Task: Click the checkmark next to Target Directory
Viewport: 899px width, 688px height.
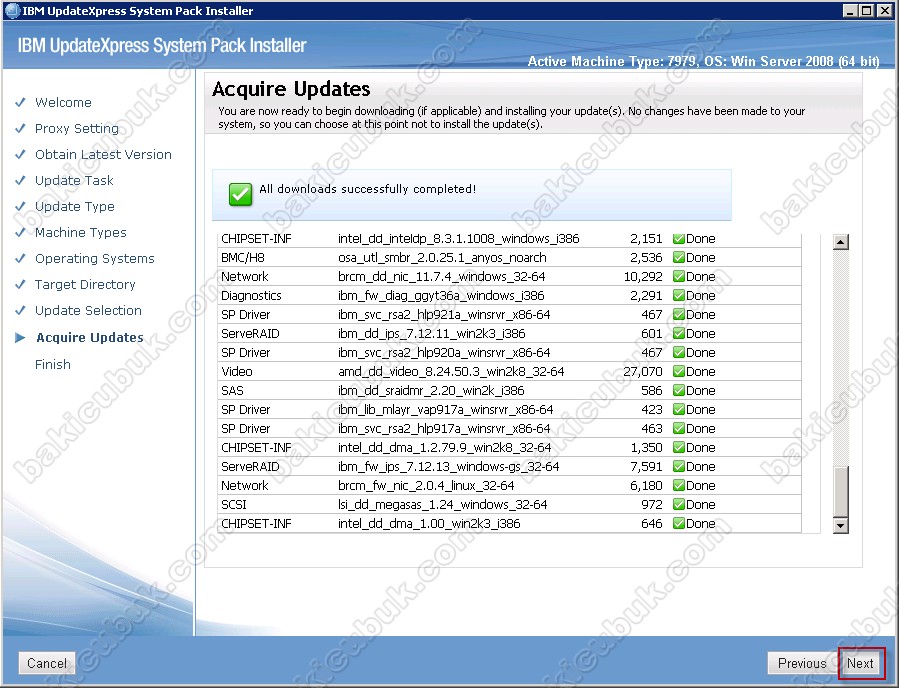Action: point(20,284)
